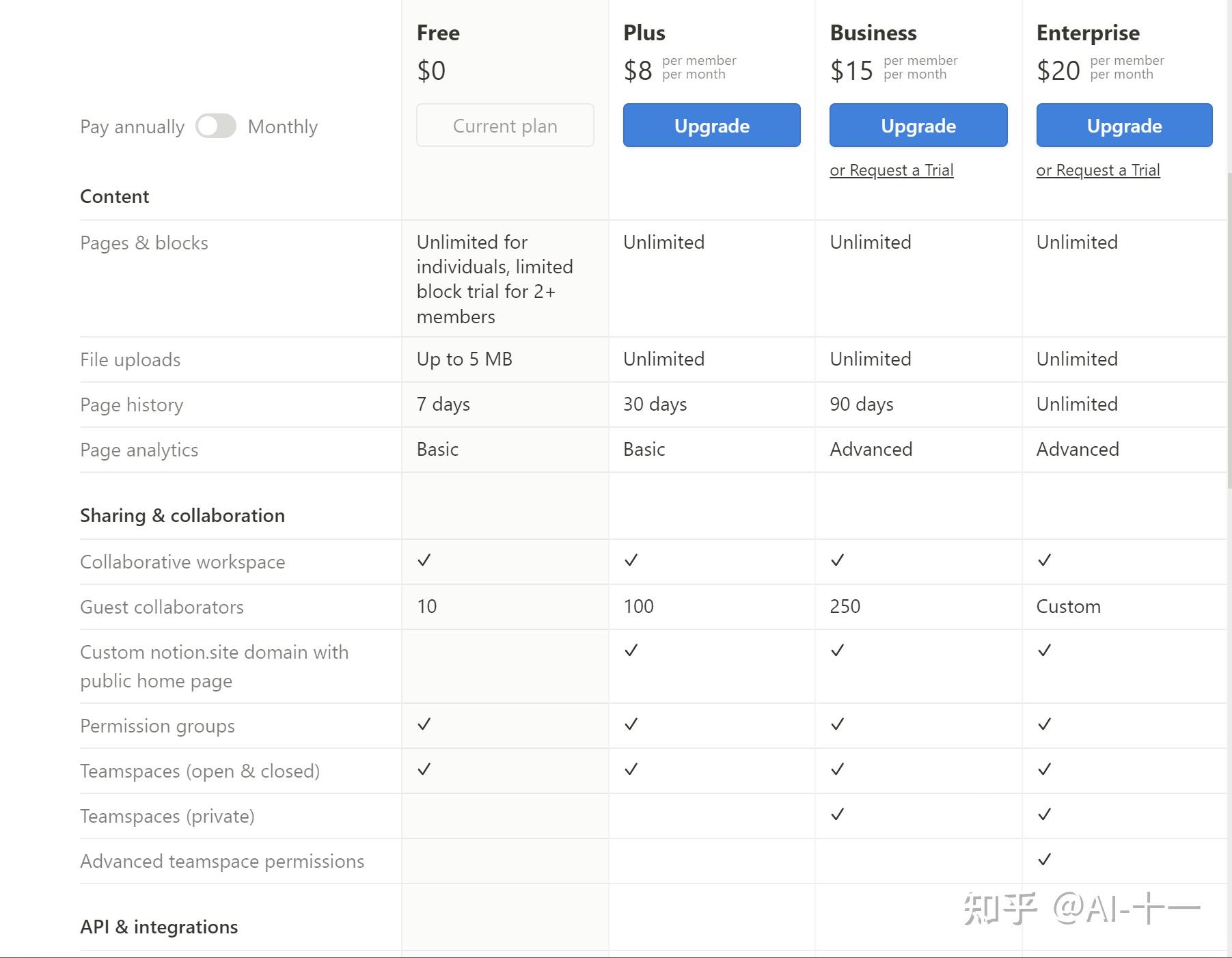This screenshot has width=1232, height=958.
Task: Click the Upgrade button under Enterprise plan
Action: pos(1124,126)
